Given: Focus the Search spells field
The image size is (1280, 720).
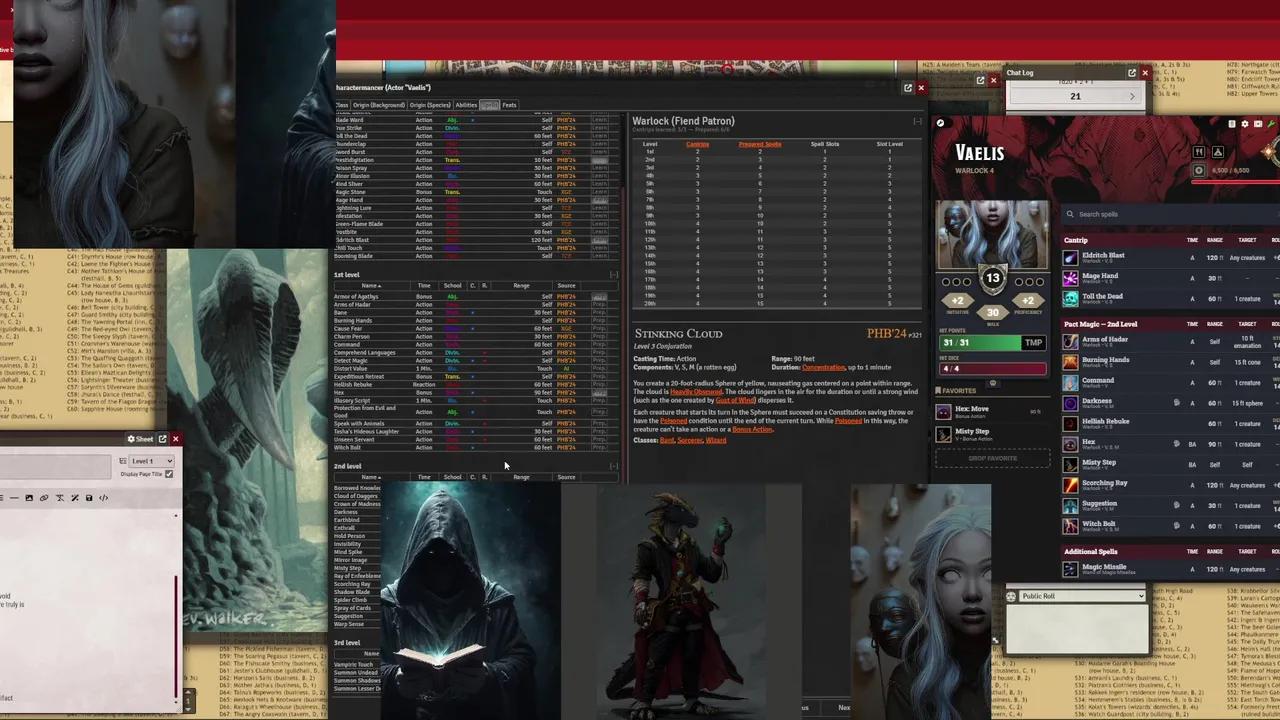Looking at the screenshot, I should point(1170,214).
